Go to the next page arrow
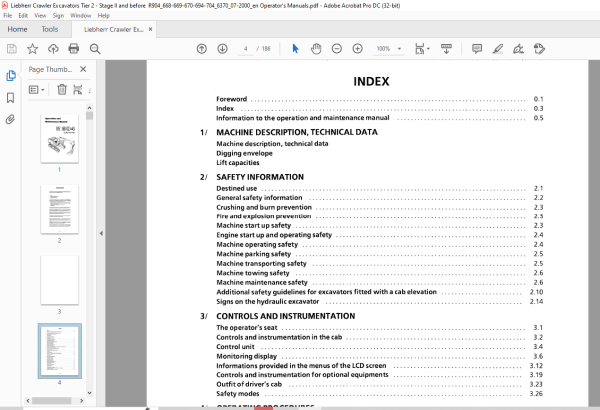Viewport: 600px width, 410px height. [222, 49]
